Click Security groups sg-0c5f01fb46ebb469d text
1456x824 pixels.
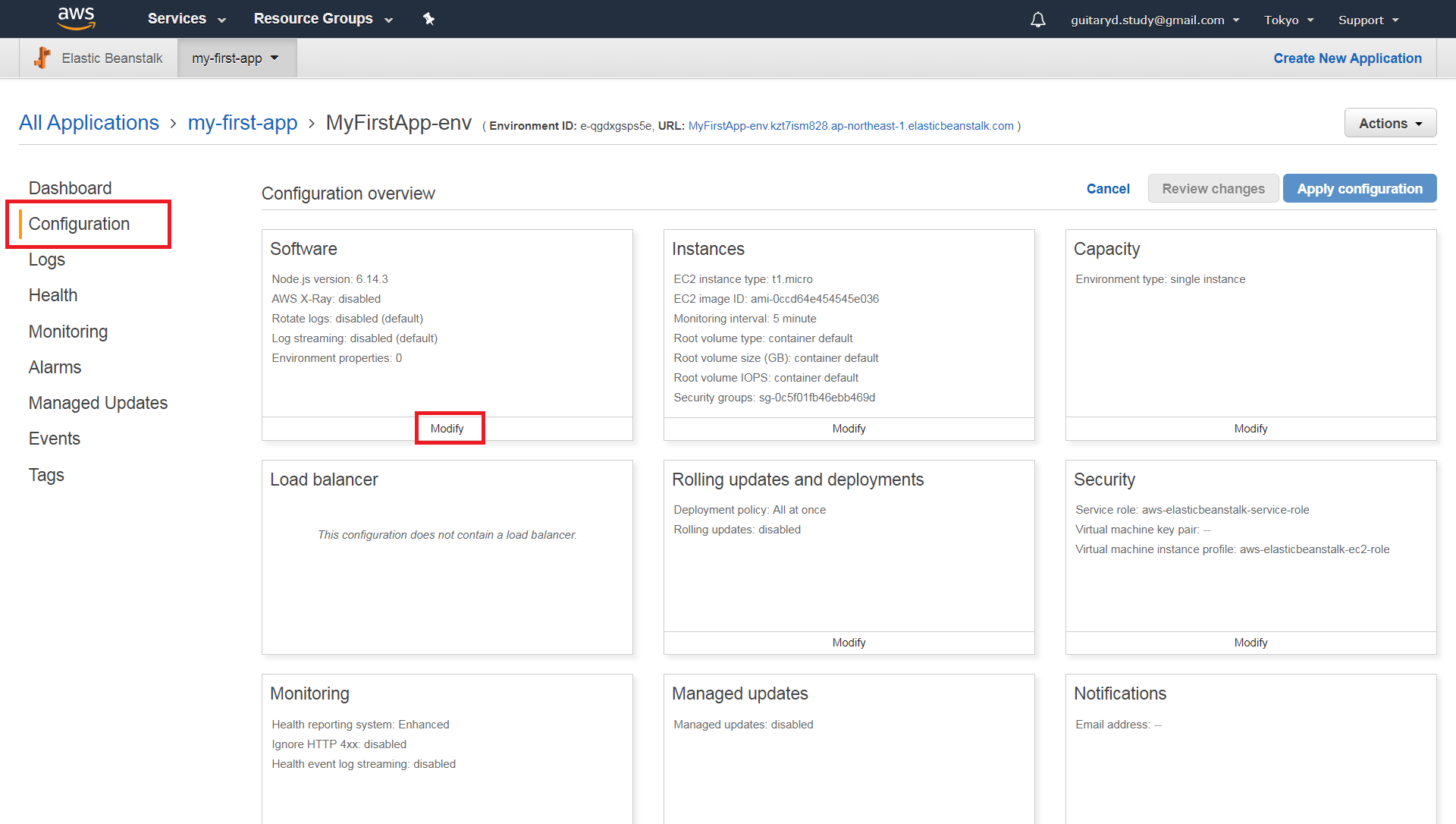pos(774,398)
